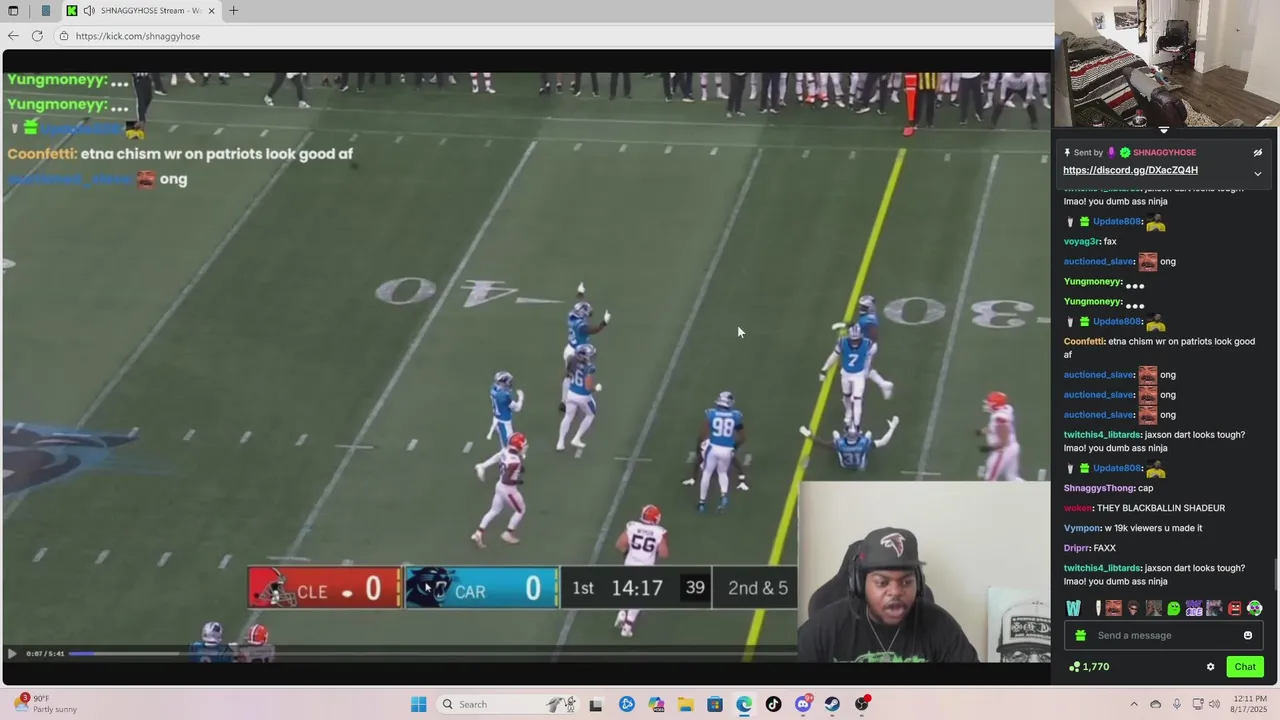Click username Driprr in chat
The image size is (1280, 720).
click(x=1076, y=548)
